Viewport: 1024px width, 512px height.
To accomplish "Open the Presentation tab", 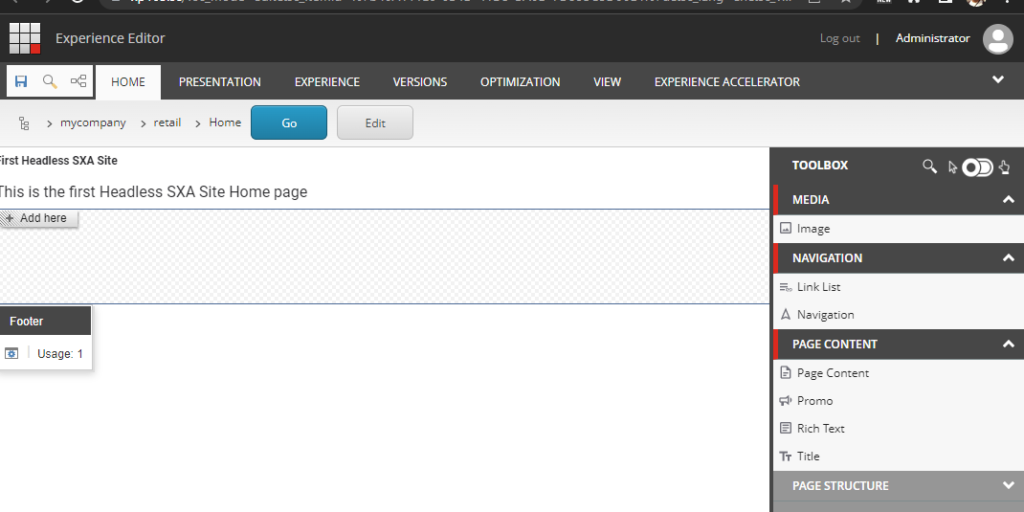I will coord(220,82).
